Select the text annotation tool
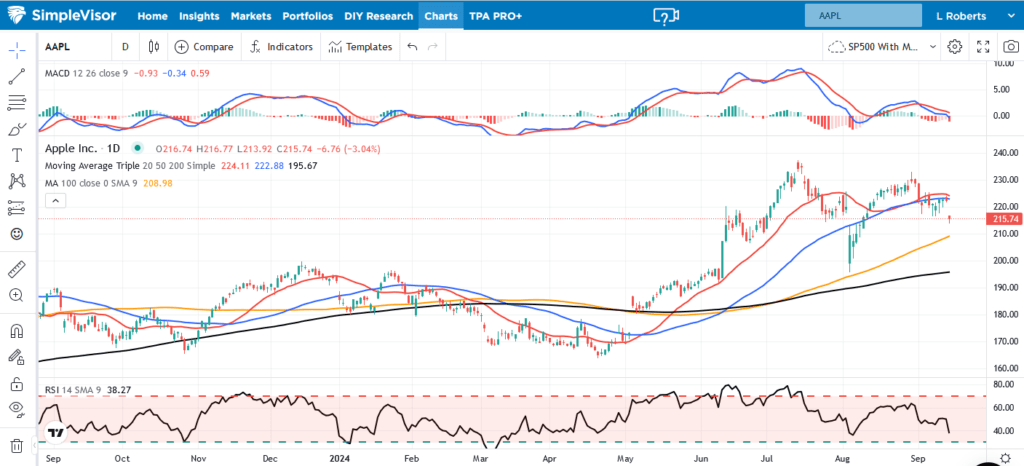This screenshot has height=466, width=1024. 17,155
